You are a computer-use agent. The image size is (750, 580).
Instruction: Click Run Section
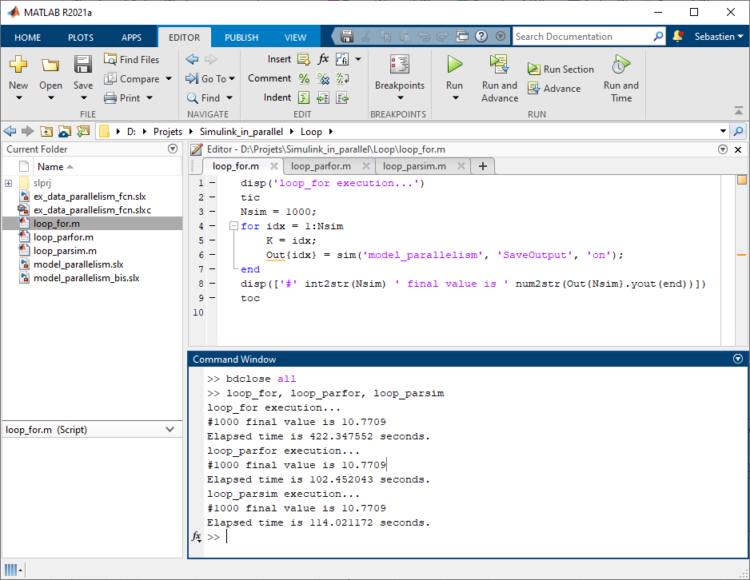click(x=561, y=69)
